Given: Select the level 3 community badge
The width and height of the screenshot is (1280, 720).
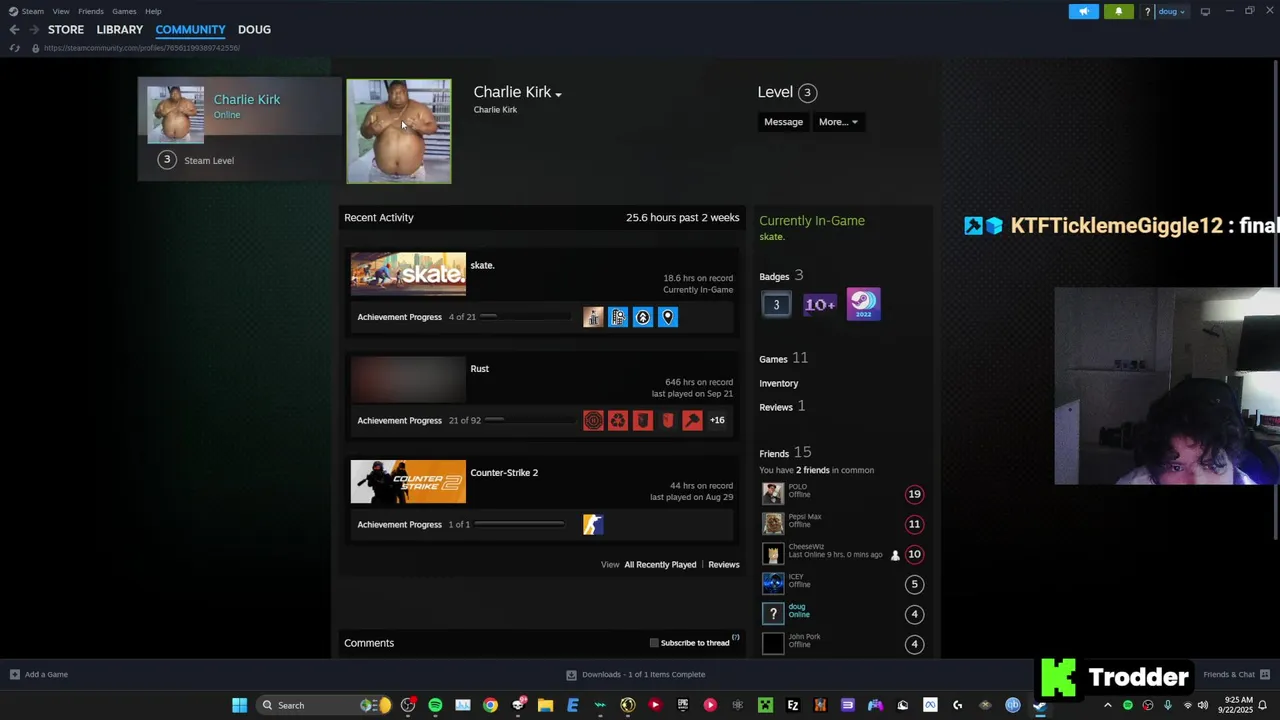Looking at the screenshot, I should [776, 305].
